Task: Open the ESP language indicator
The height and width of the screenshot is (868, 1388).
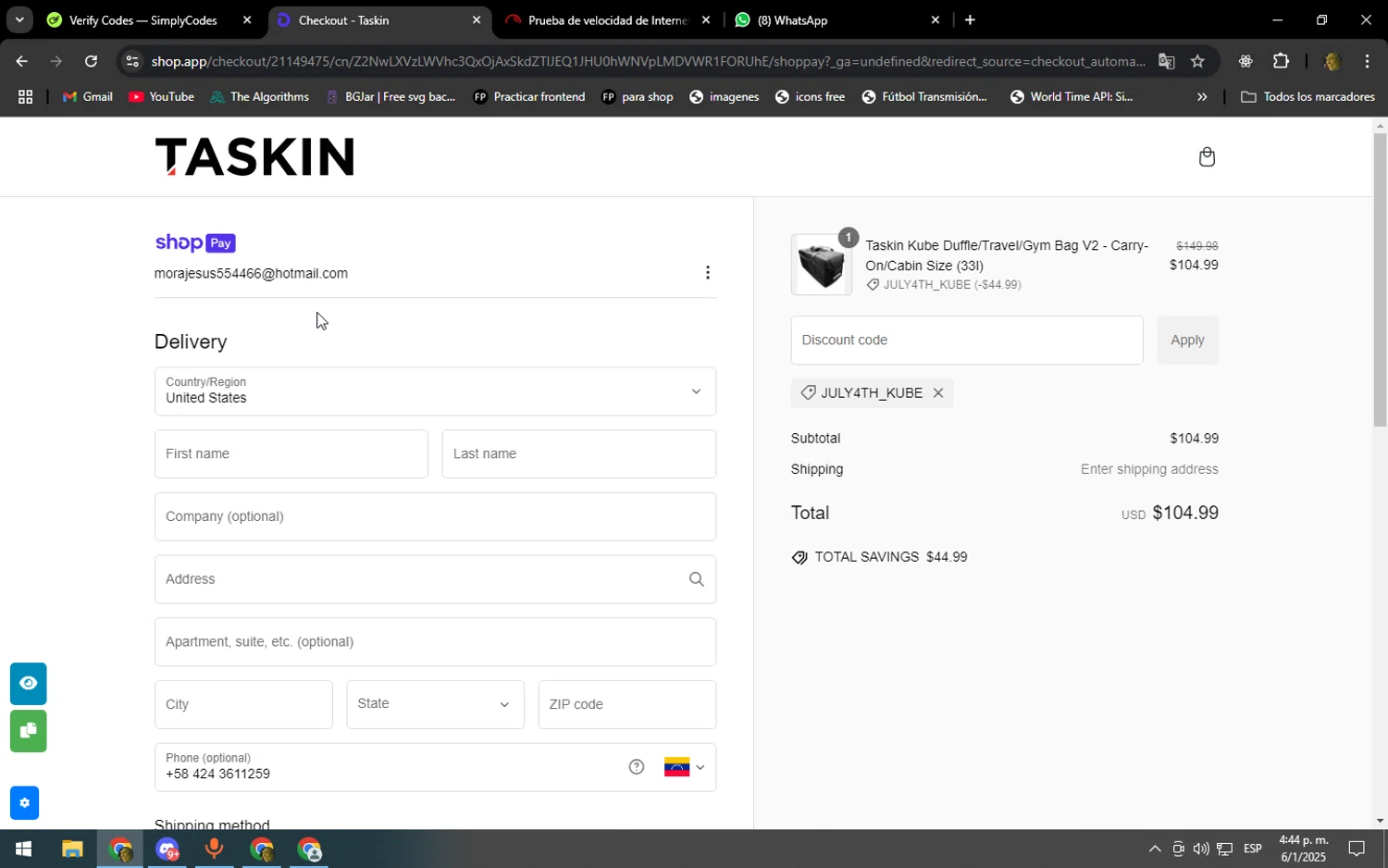Action: coord(1253,849)
